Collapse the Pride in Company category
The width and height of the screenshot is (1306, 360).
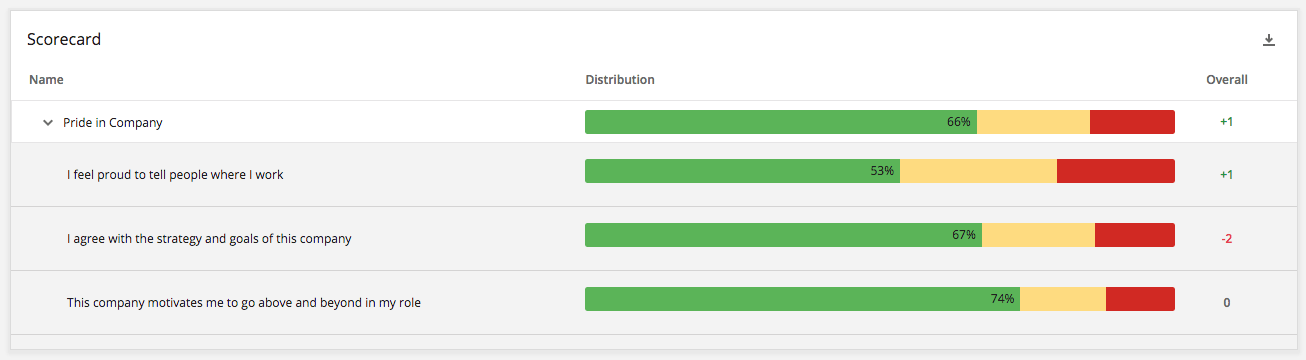pos(47,123)
